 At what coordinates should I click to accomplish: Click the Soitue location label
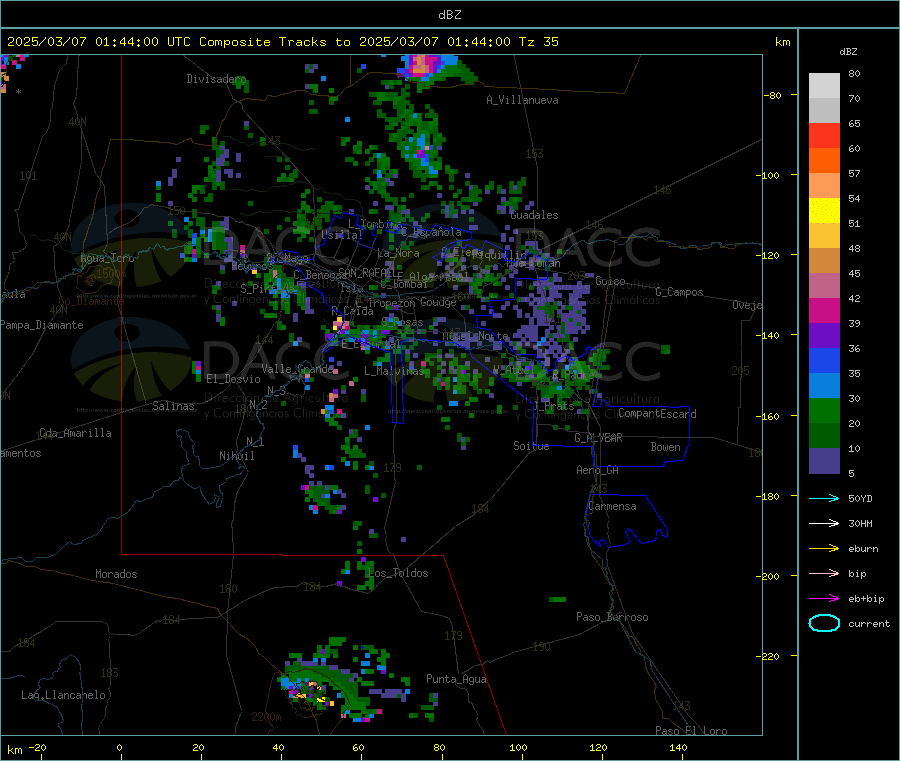pos(531,446)
